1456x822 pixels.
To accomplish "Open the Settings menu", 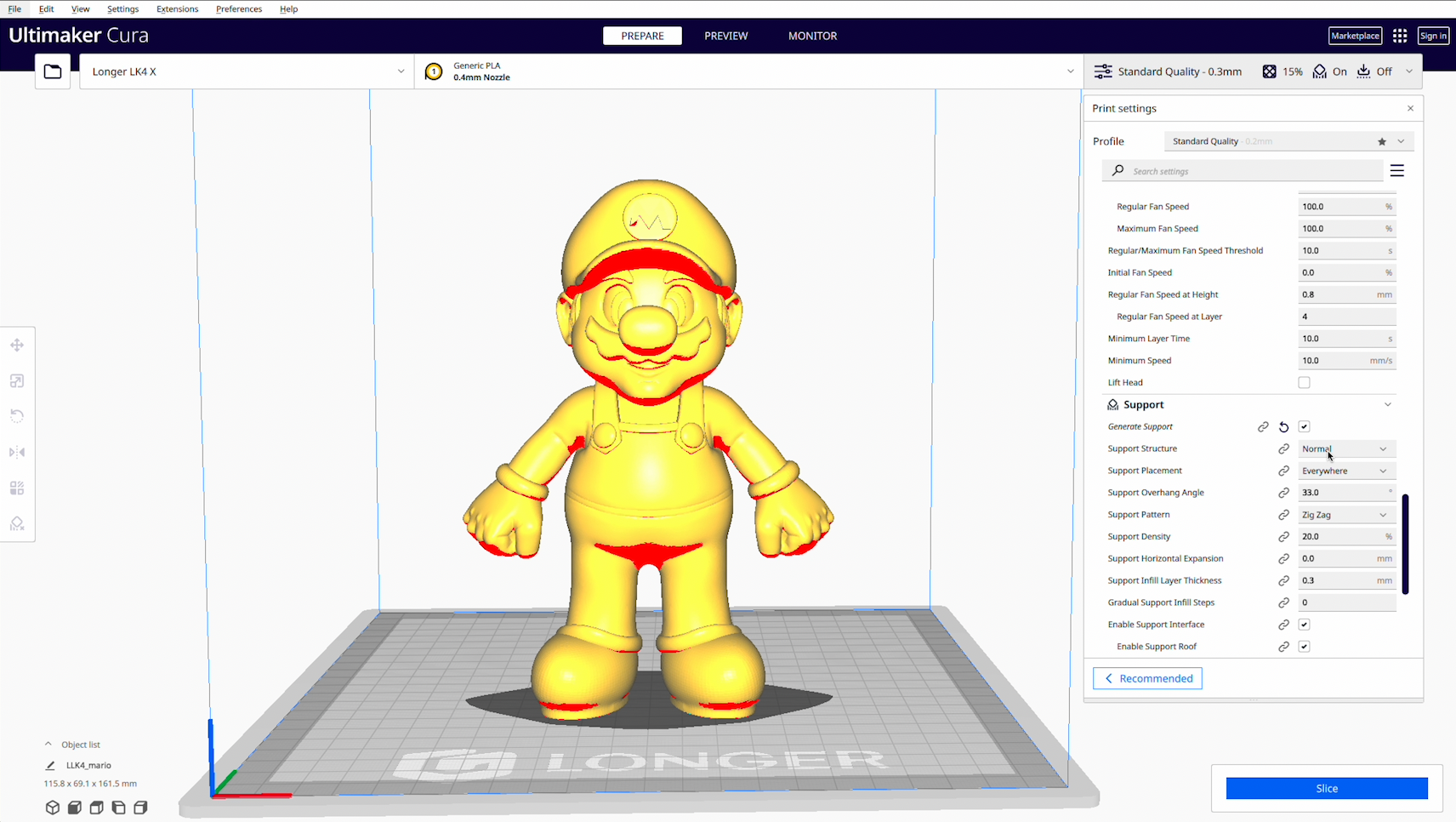I will coord(123,9).
